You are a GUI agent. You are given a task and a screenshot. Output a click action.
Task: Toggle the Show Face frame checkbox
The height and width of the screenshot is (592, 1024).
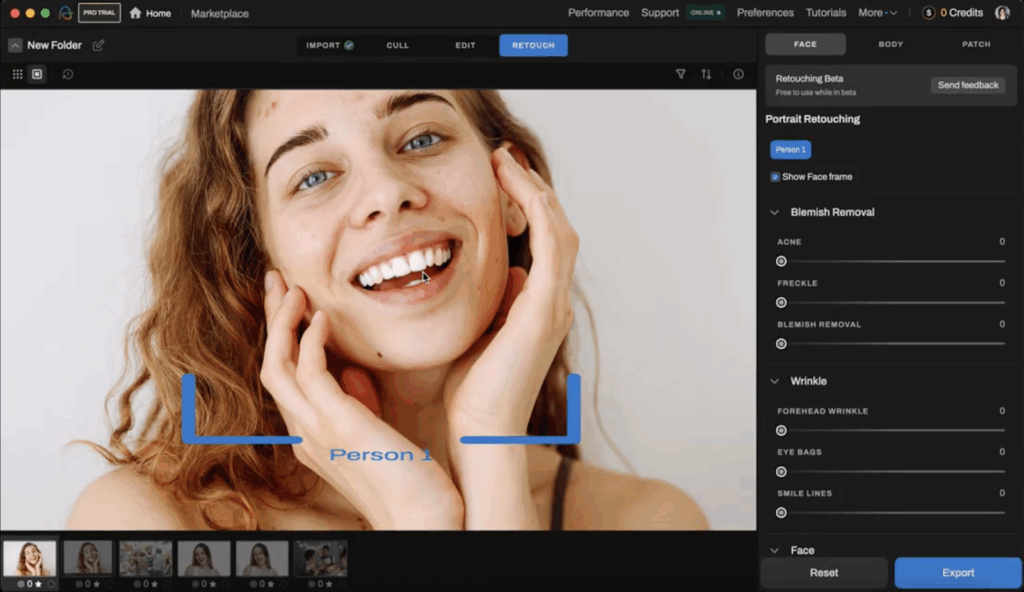coord(775,176)
